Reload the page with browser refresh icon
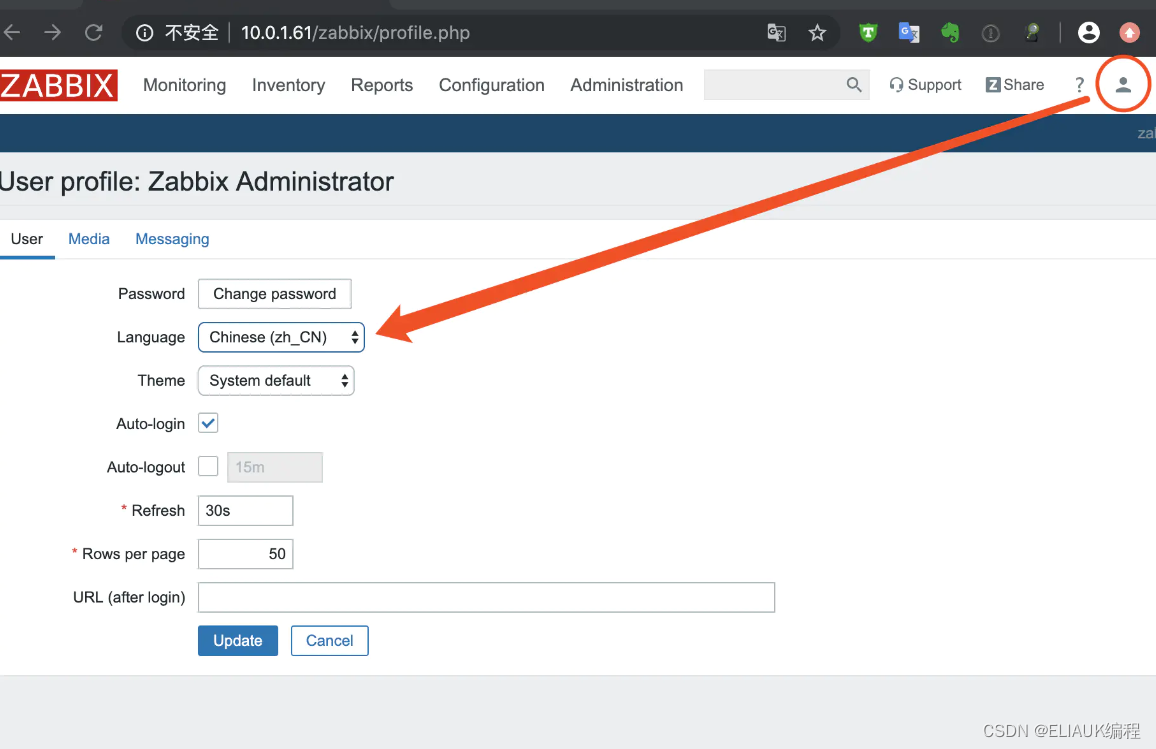The width and height of the screenshot is (1156, 749). pyautogui.click(x=94, y=32)
